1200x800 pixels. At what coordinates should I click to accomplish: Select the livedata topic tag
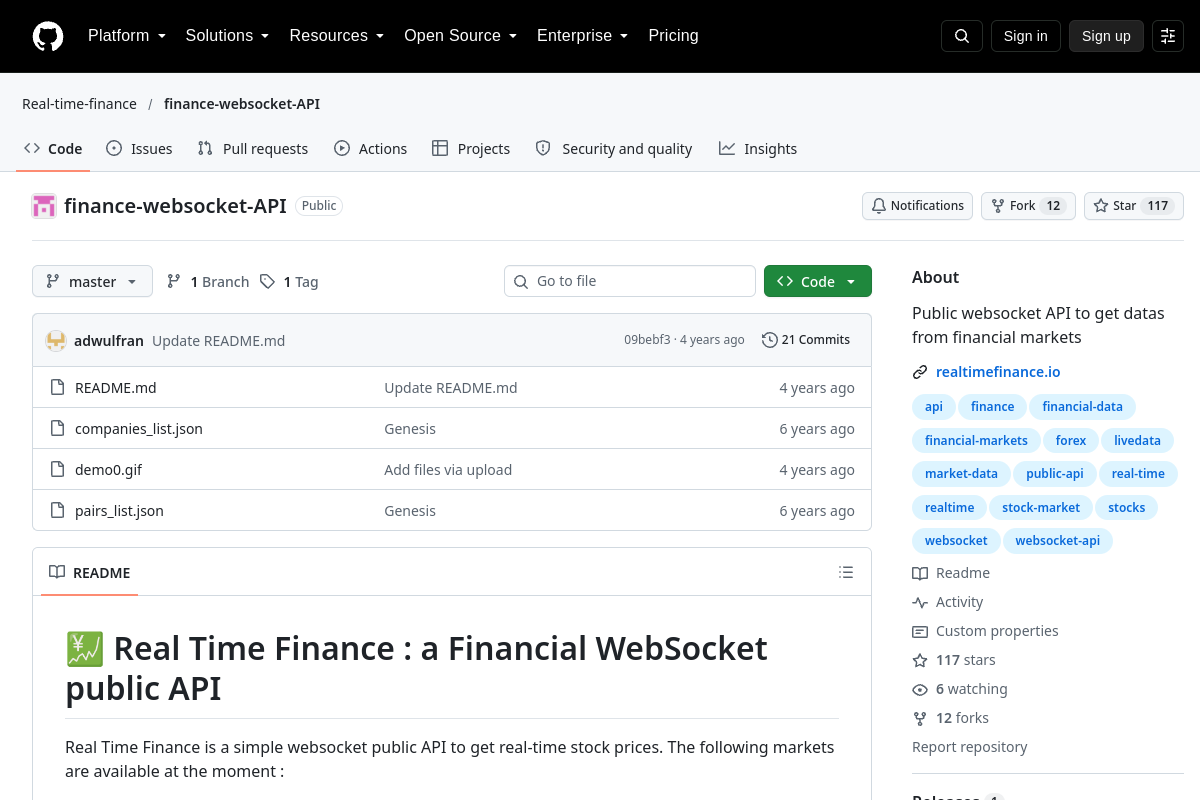1138,441
